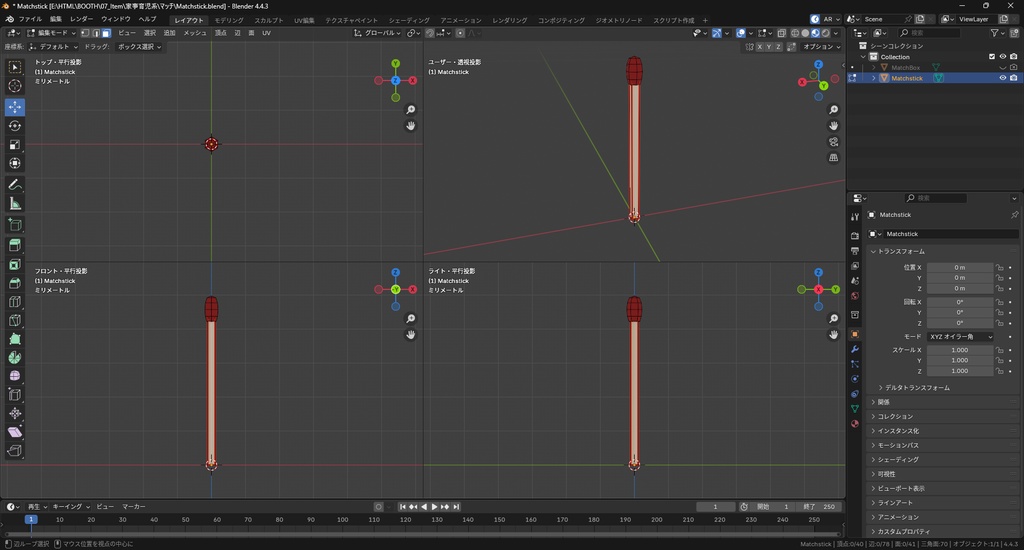Enable vertex select mode
1024x550 pixels.
coord(85,33)
